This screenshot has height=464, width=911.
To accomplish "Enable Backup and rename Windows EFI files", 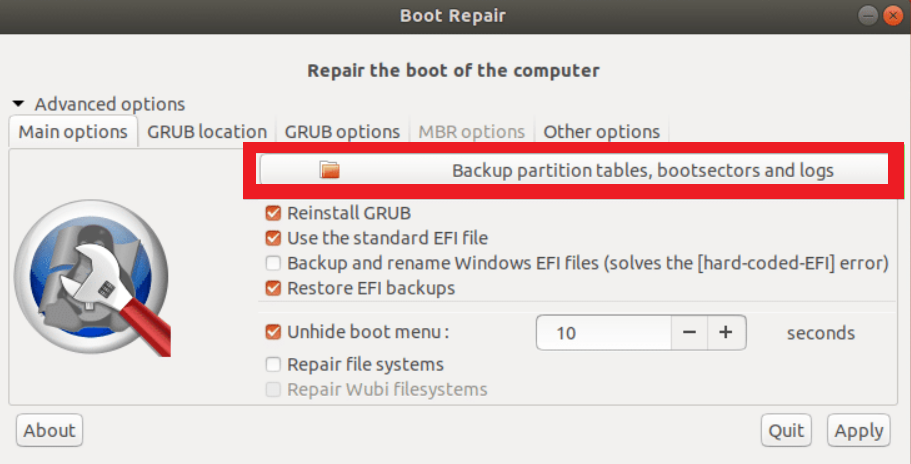I will click(x=273, y=263).
